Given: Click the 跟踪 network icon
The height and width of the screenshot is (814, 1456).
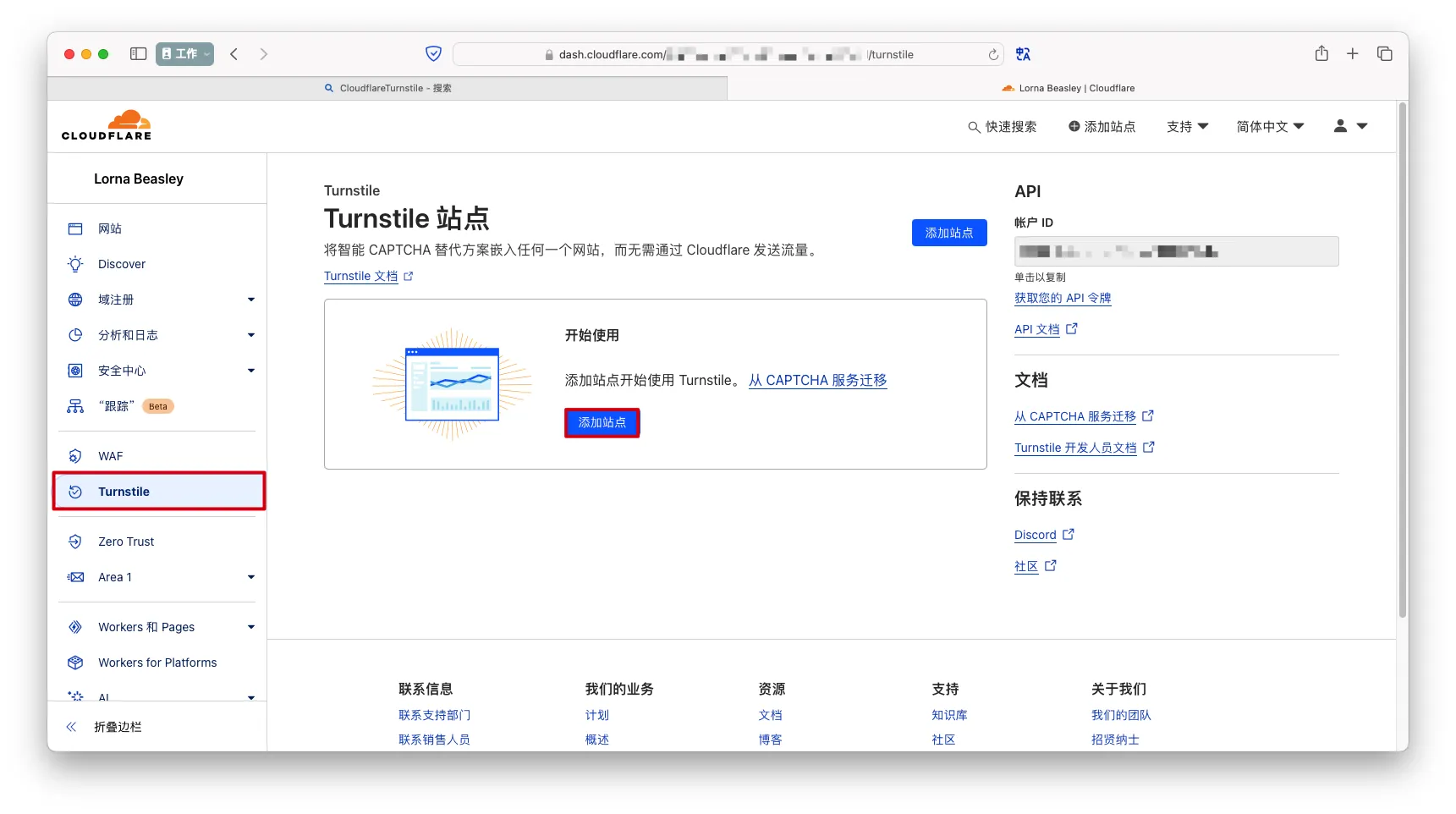Looking at the screenshot, I should (x=75, y=406).
